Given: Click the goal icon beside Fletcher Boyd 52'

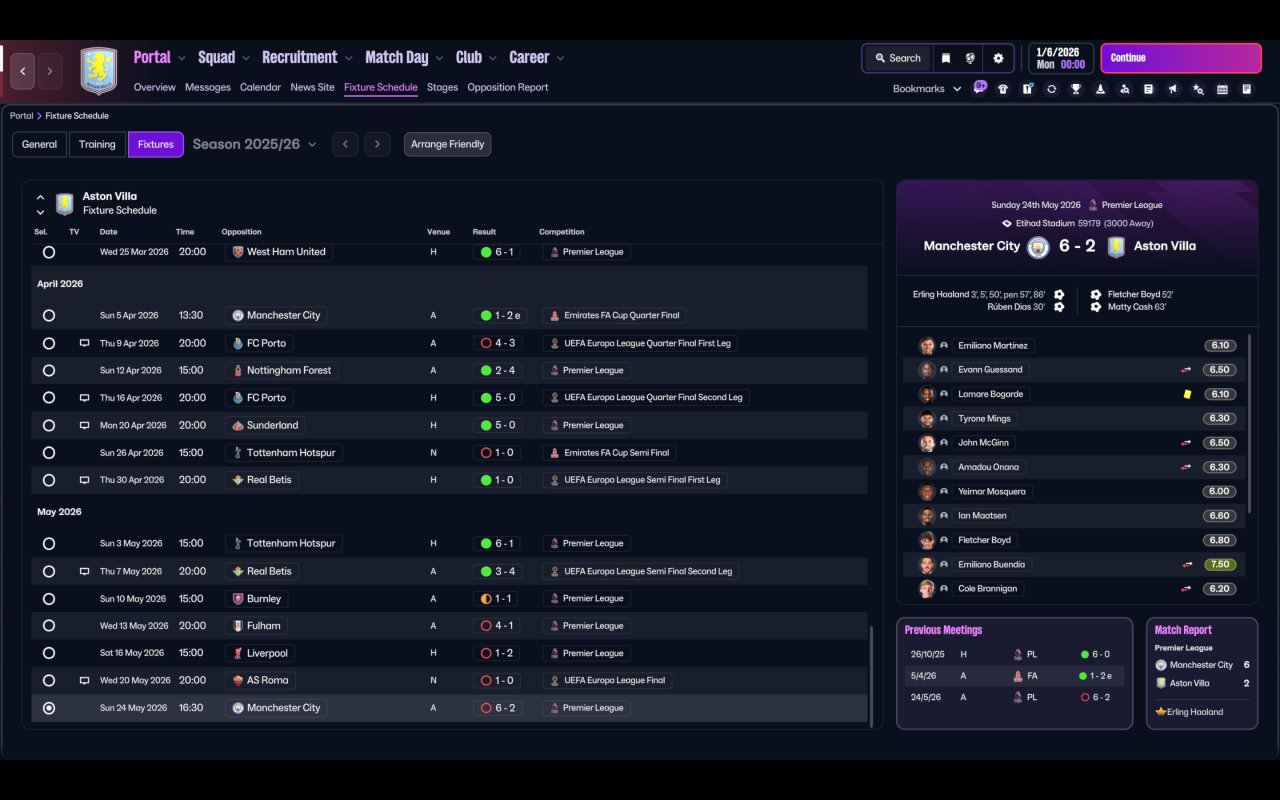Looking at the screenshot, I should click(1096, 295).
